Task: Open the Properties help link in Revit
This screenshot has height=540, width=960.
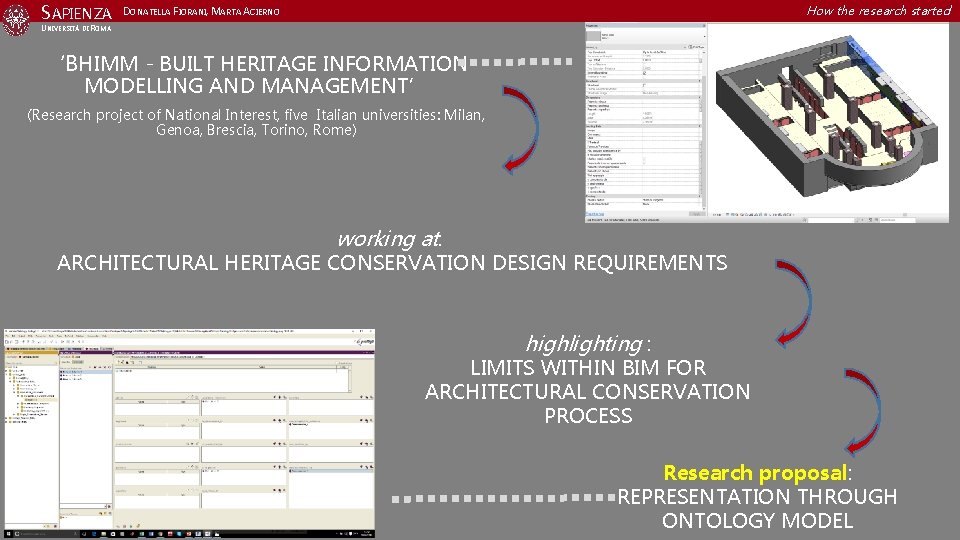Action: click(x=594, y=214)
